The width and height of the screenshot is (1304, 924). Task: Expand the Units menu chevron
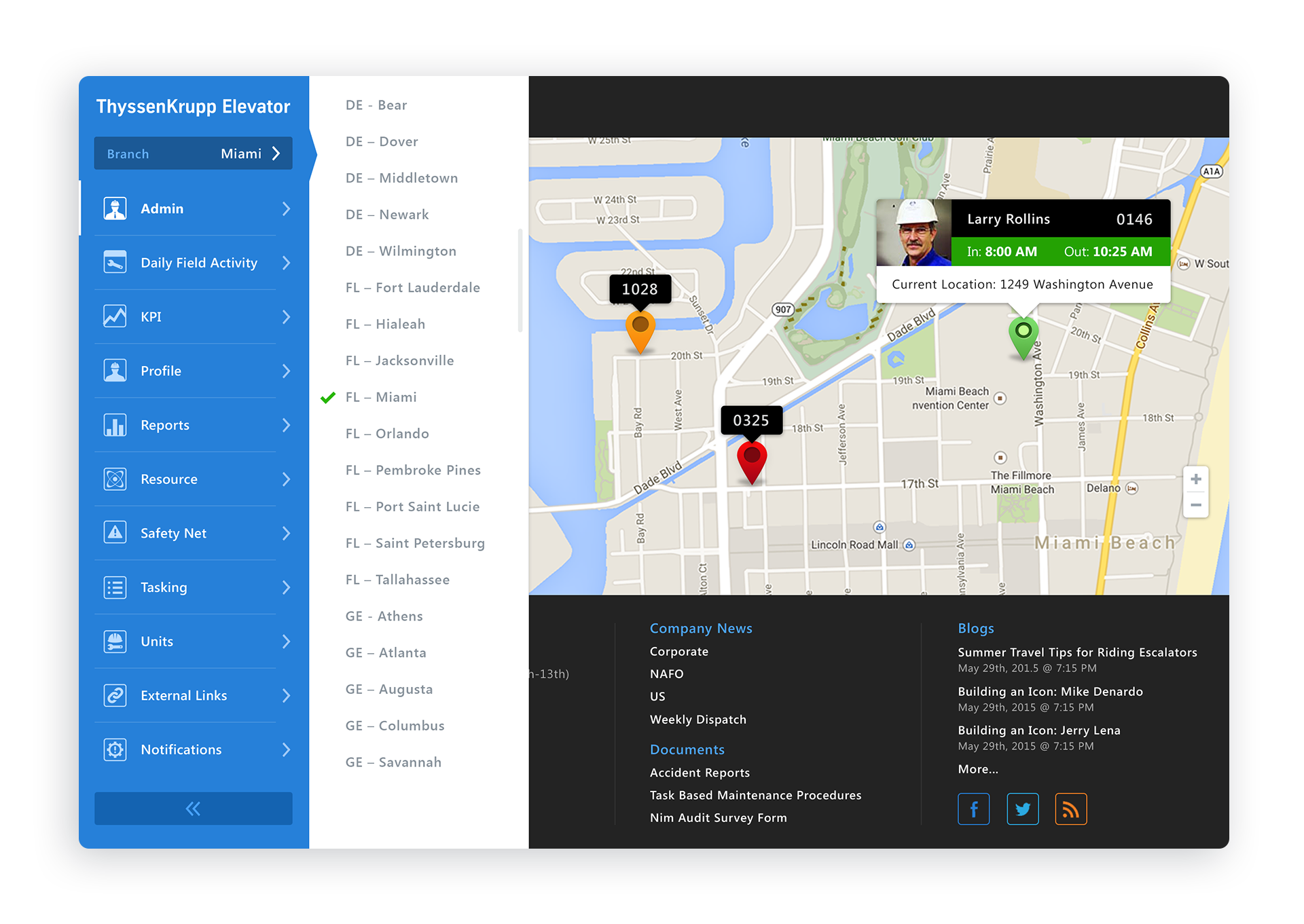point(286,641)
